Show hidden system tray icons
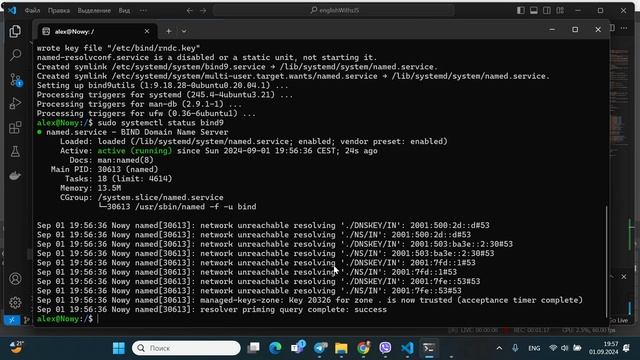The height and width of the screenshot is (360, 640). pyautogui.click(x=499, y=348)
